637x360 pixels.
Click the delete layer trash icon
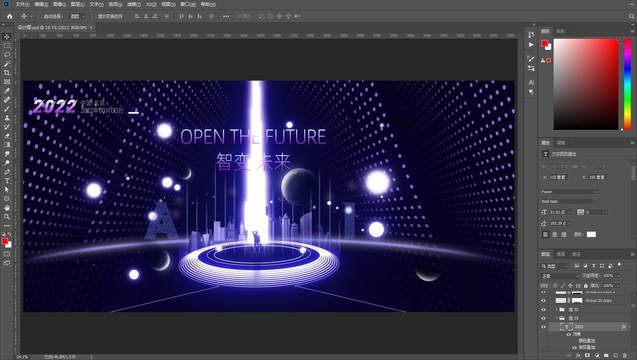[x=625, y=356]
